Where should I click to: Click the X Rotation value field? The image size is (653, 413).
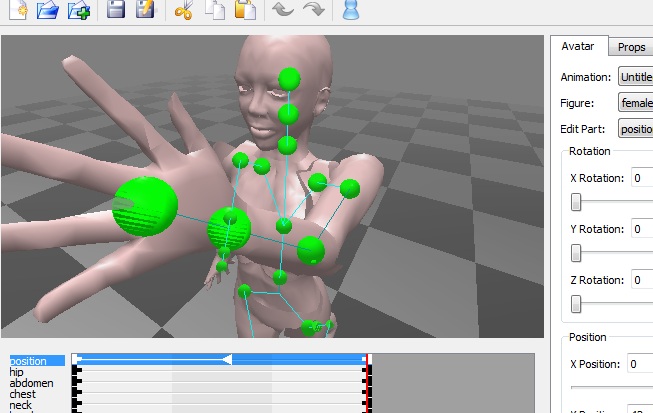642,178
